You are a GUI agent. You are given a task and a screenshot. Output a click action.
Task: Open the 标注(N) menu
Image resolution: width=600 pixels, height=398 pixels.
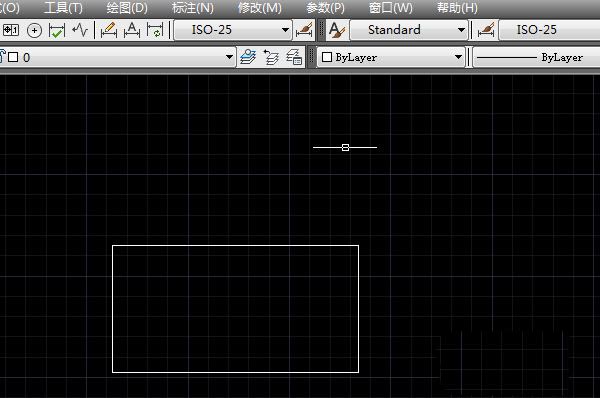[x=192, y=8]
